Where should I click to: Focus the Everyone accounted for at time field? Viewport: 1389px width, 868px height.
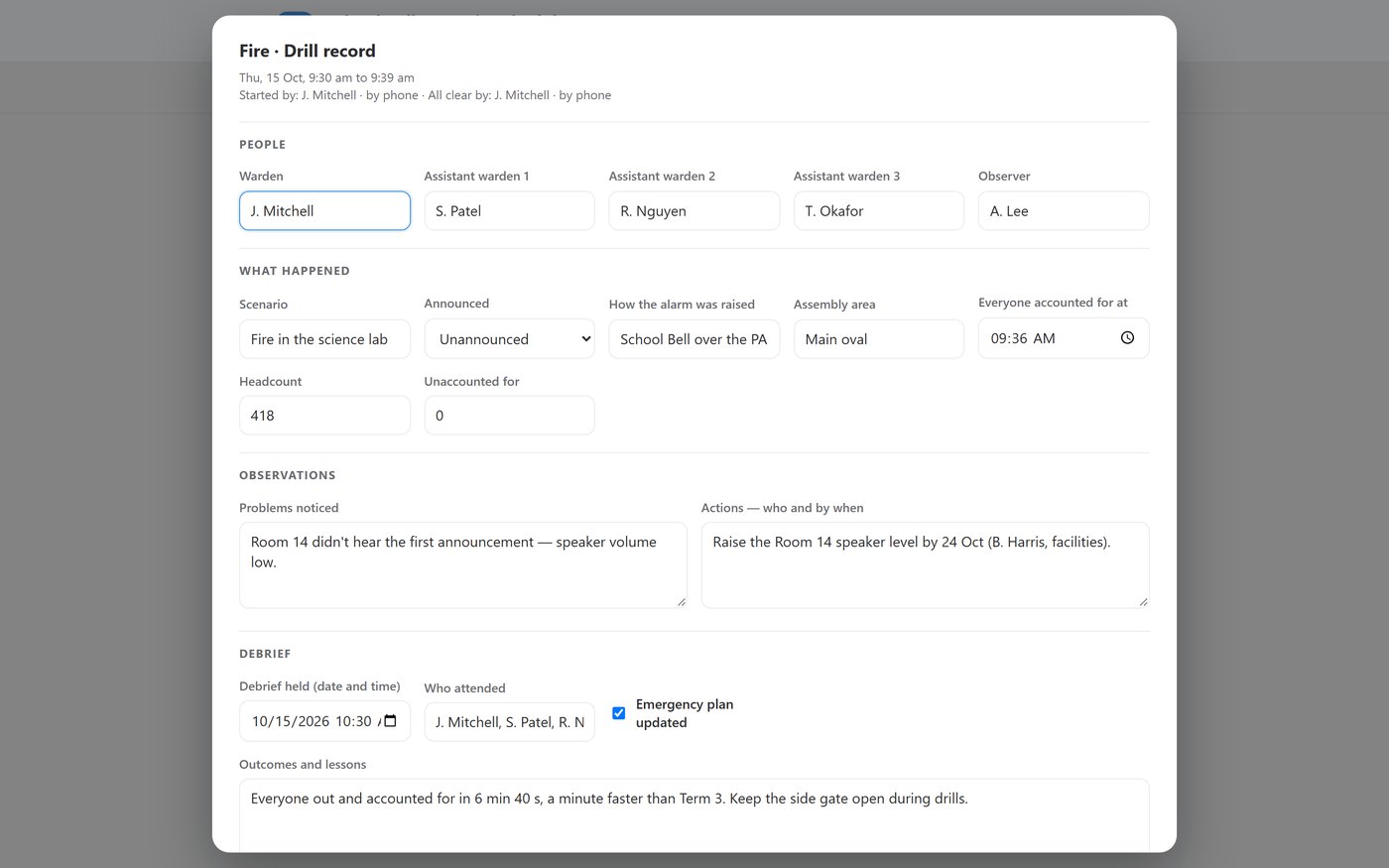pyautogui.click(x=1064, y=338)
